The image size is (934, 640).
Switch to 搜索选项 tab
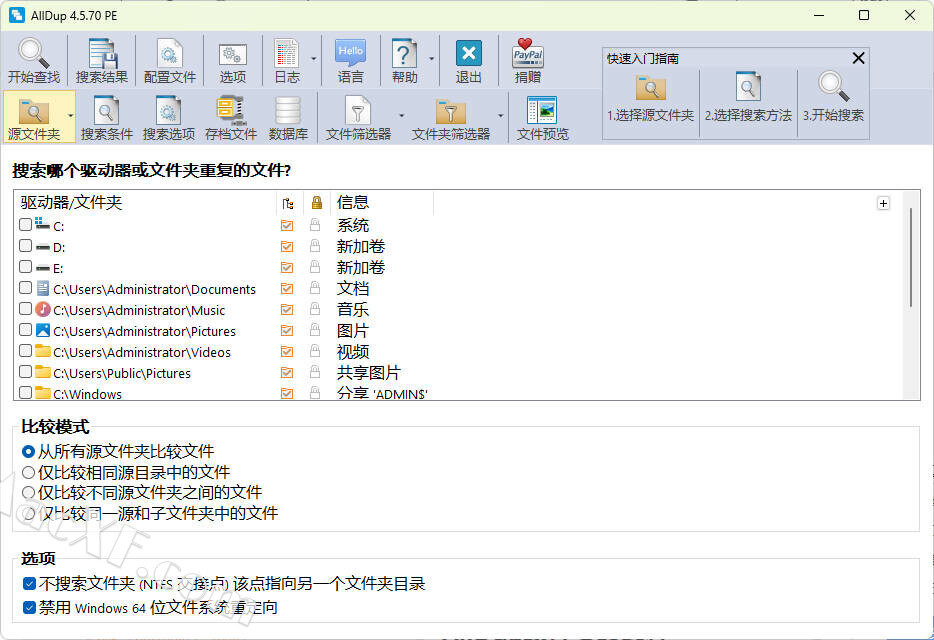[x=169, y=117]
